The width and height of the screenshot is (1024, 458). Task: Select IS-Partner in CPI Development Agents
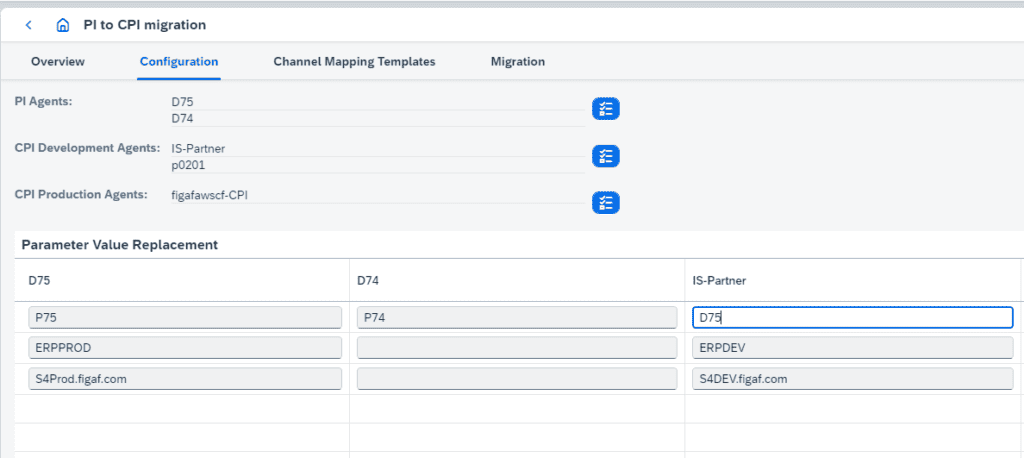point(198,149)
